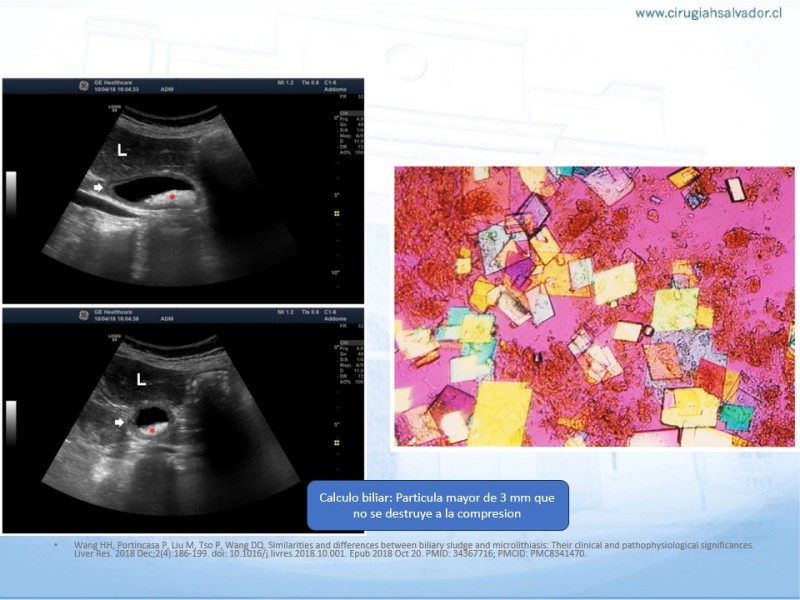The image size is (800, 600).
Task: Click the white L marker in the bottom ultrasound
Action: click(141, 381)
